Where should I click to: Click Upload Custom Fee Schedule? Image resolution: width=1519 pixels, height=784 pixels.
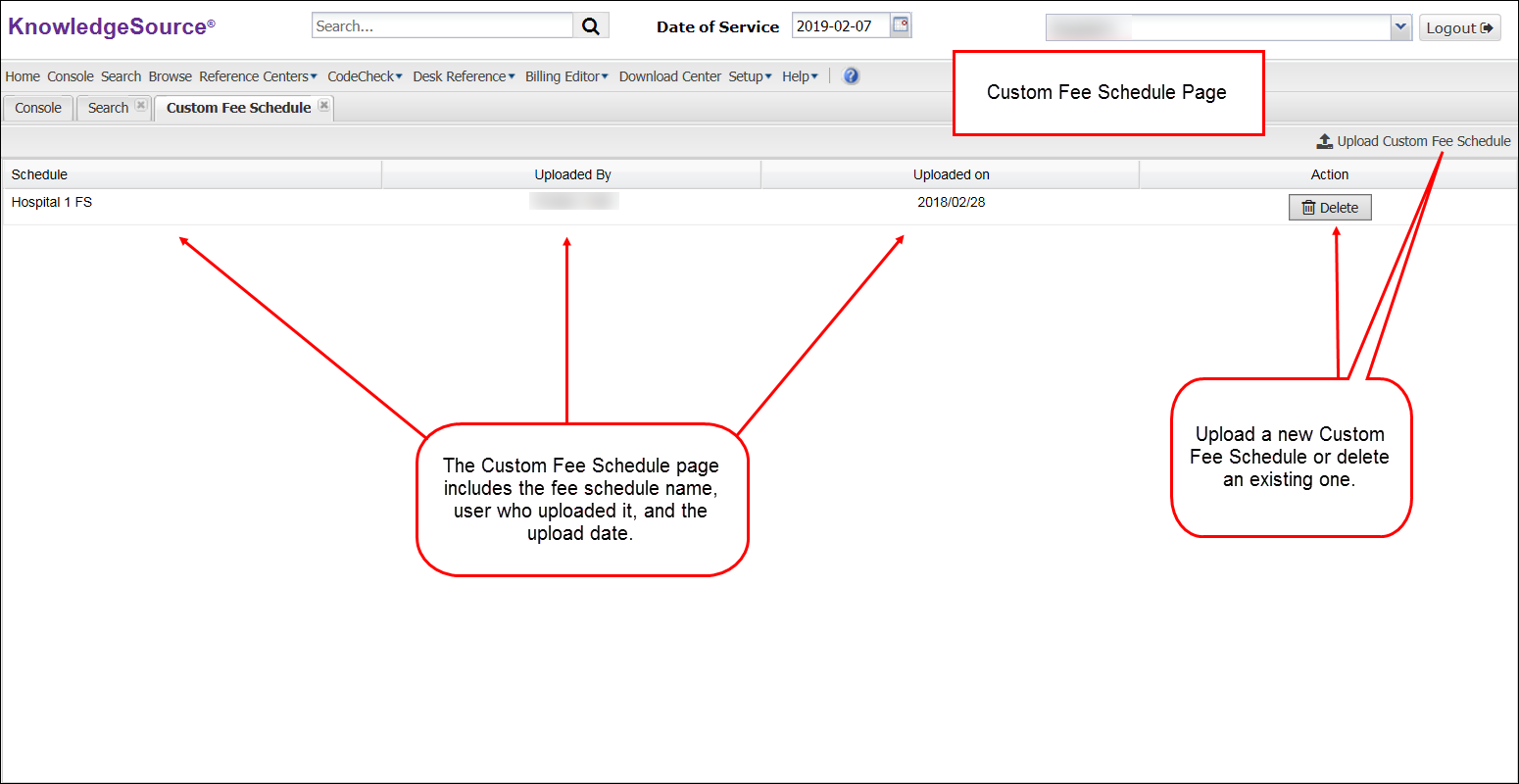pos(1413,141)
